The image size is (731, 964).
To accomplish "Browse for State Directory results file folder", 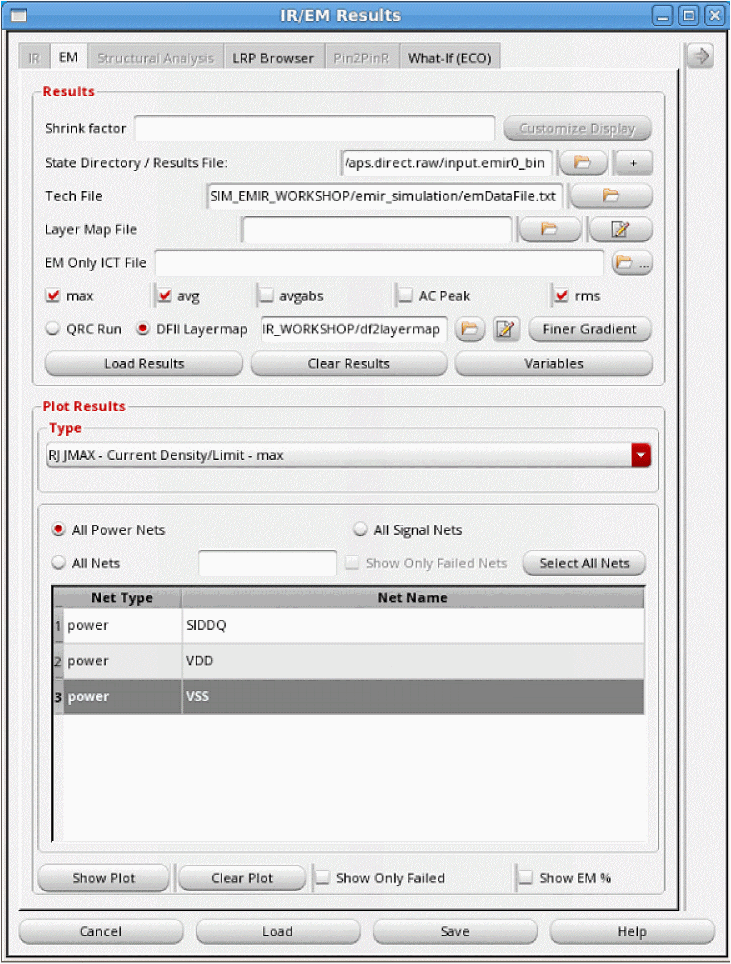I will pos(583,162).
